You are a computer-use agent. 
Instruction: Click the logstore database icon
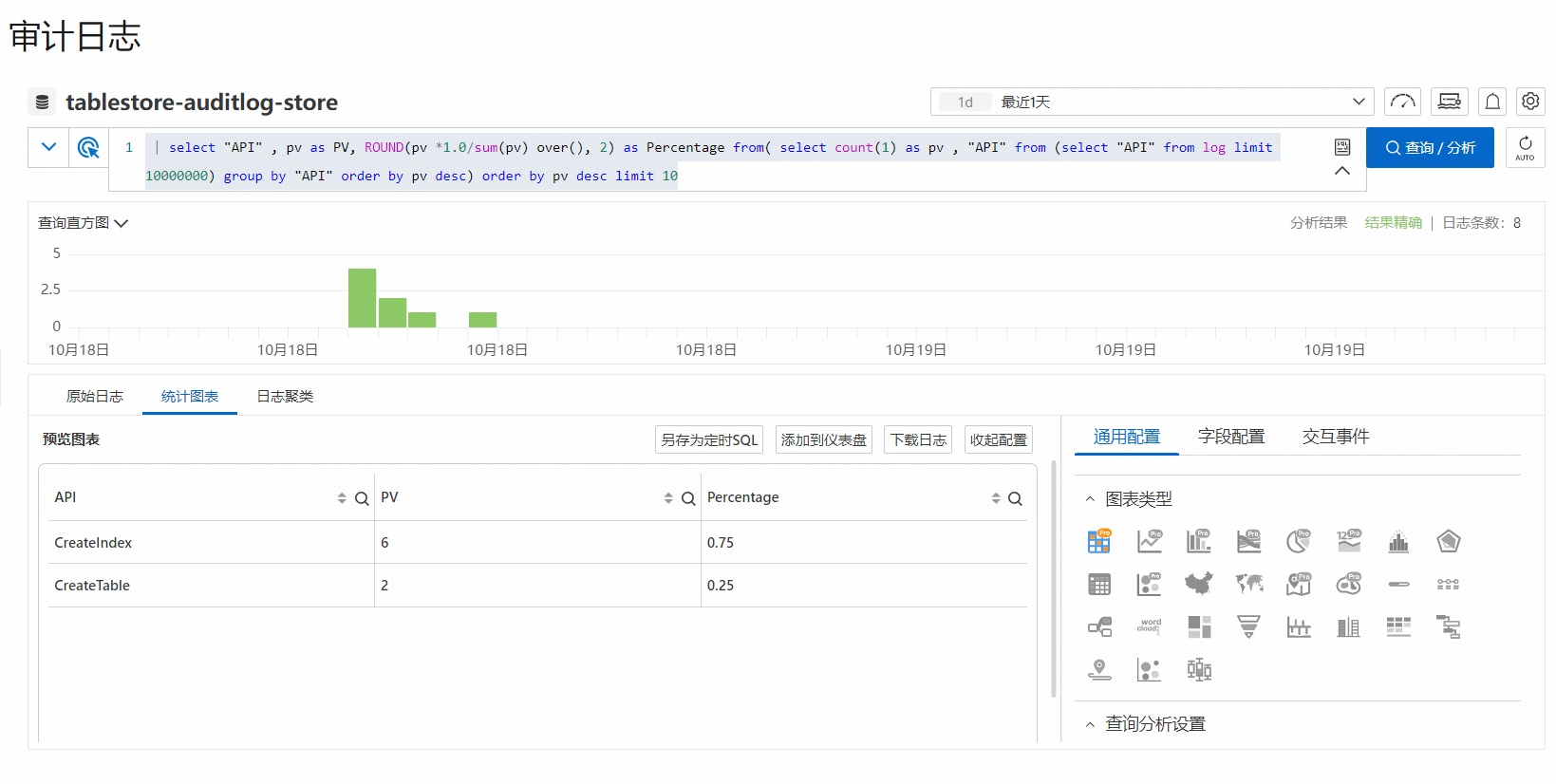coord(42,102)
